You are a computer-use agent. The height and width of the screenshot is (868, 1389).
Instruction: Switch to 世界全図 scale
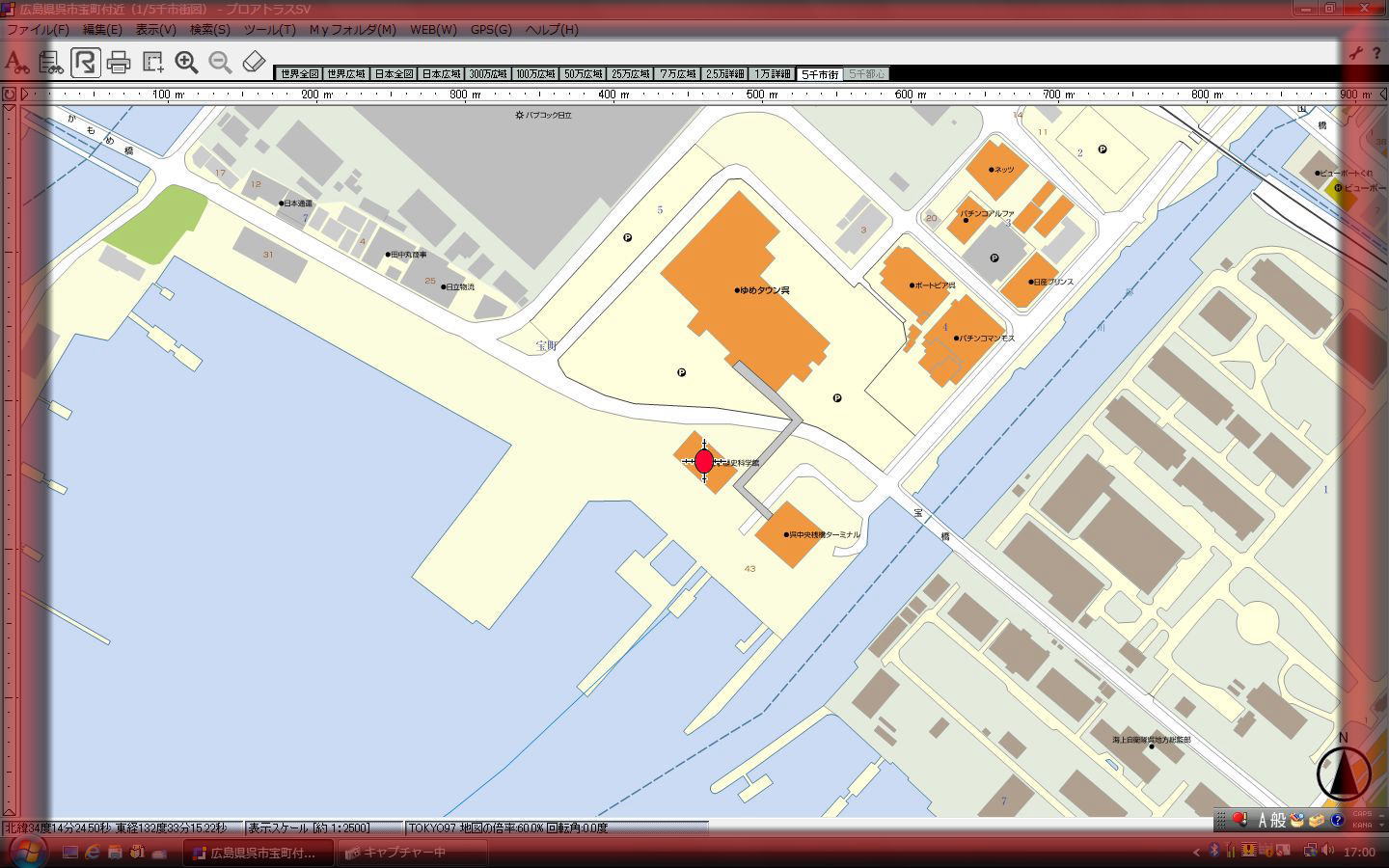click(x=298, y=74)
